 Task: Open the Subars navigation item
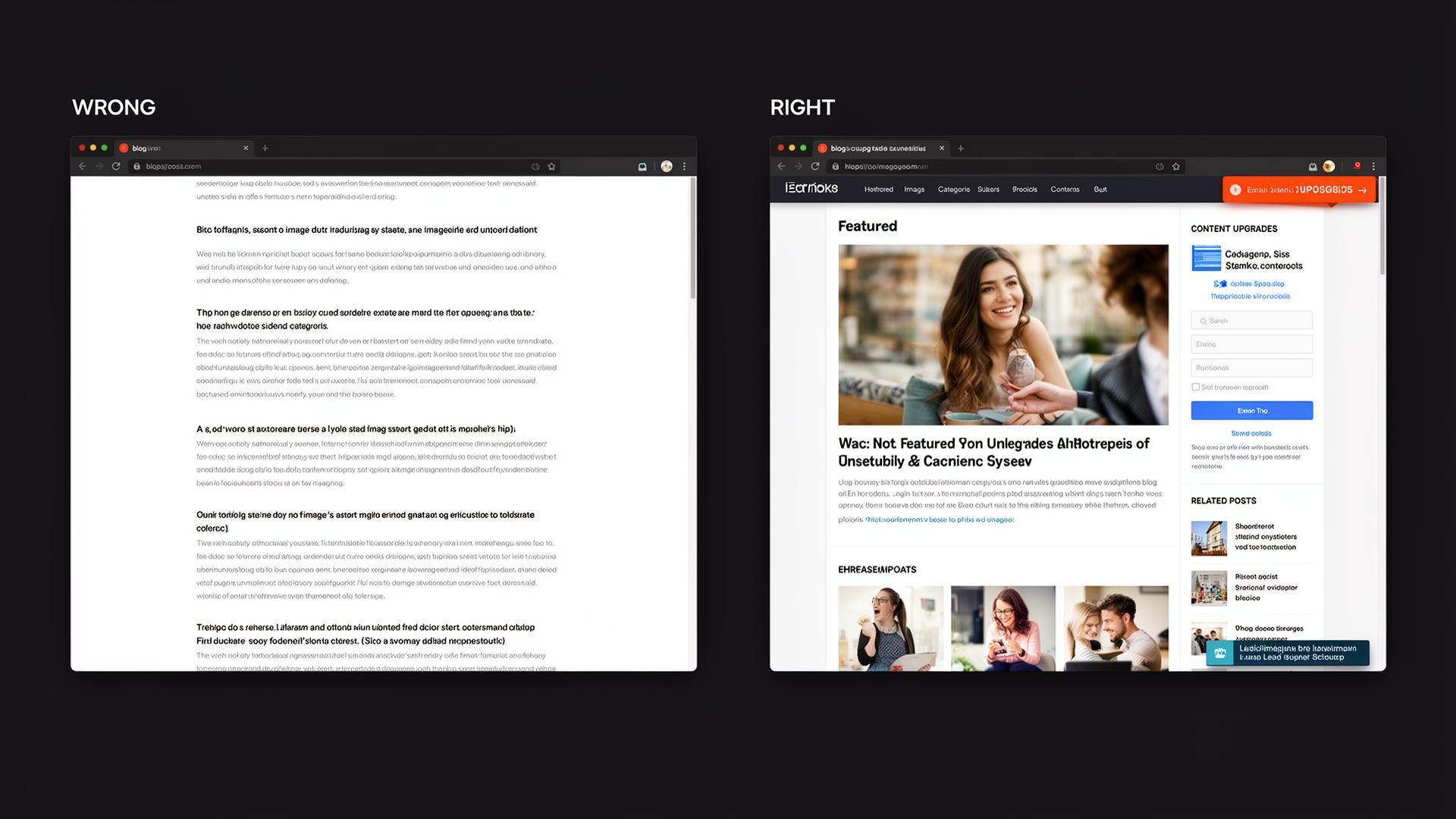(988, 190)
